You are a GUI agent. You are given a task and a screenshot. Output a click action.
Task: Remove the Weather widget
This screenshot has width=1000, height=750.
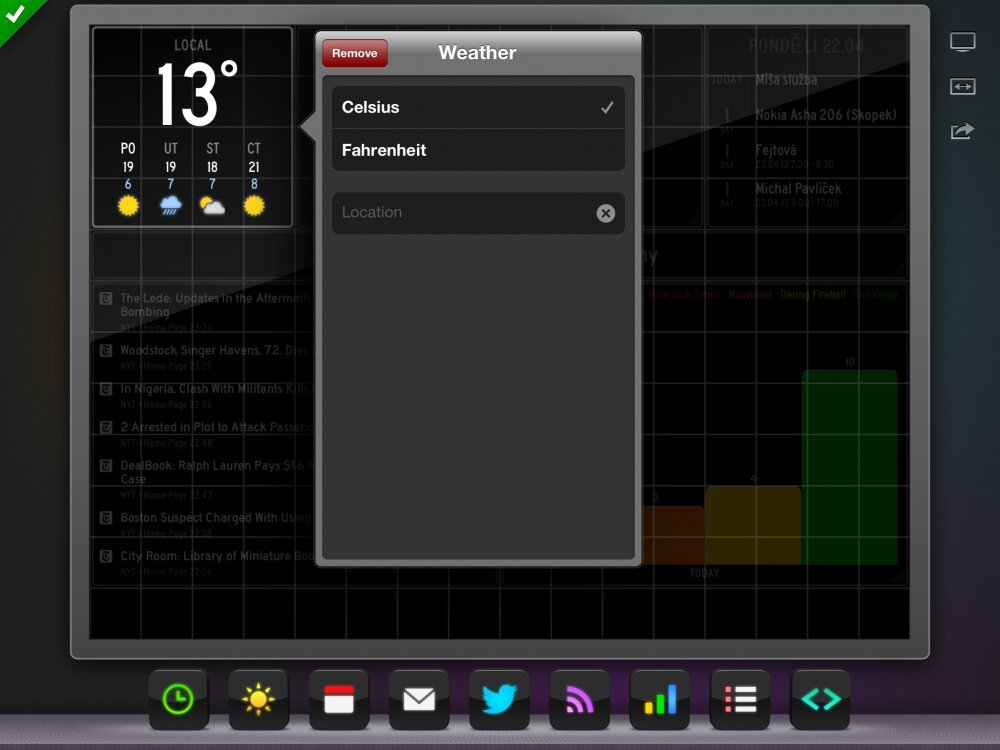(355, 53)
